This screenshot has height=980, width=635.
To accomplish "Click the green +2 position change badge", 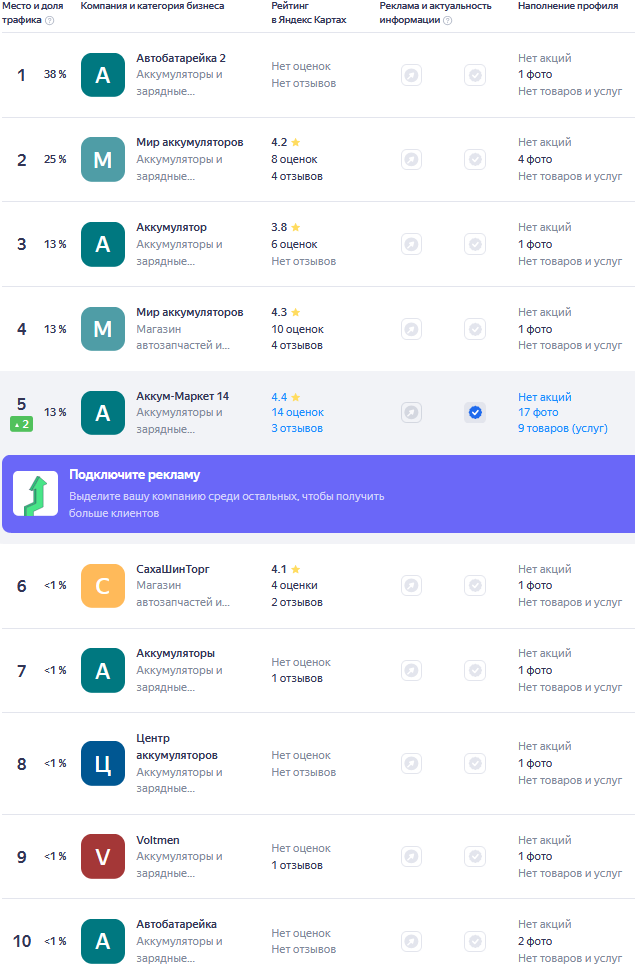I will tap(21, 424).
